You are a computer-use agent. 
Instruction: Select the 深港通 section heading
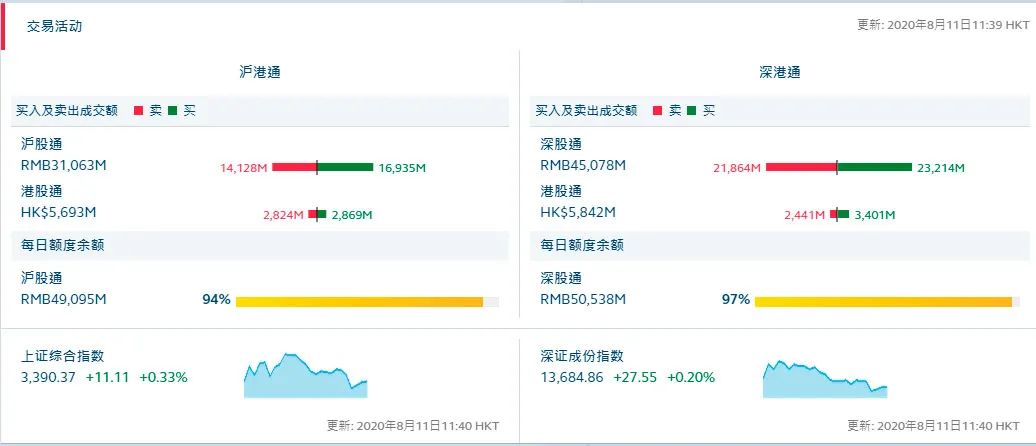coord(779,73)
